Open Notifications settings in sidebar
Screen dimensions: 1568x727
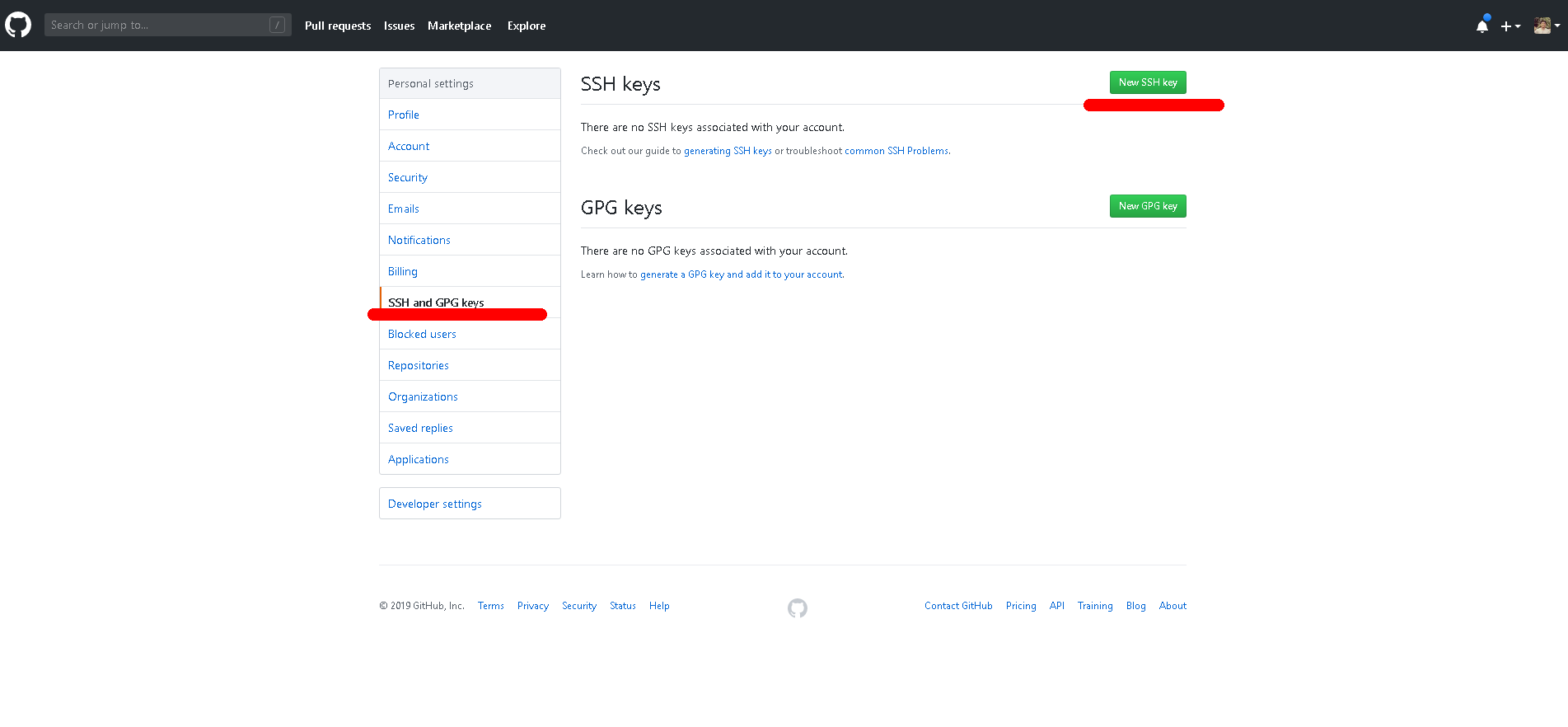(x=470, y=240)
